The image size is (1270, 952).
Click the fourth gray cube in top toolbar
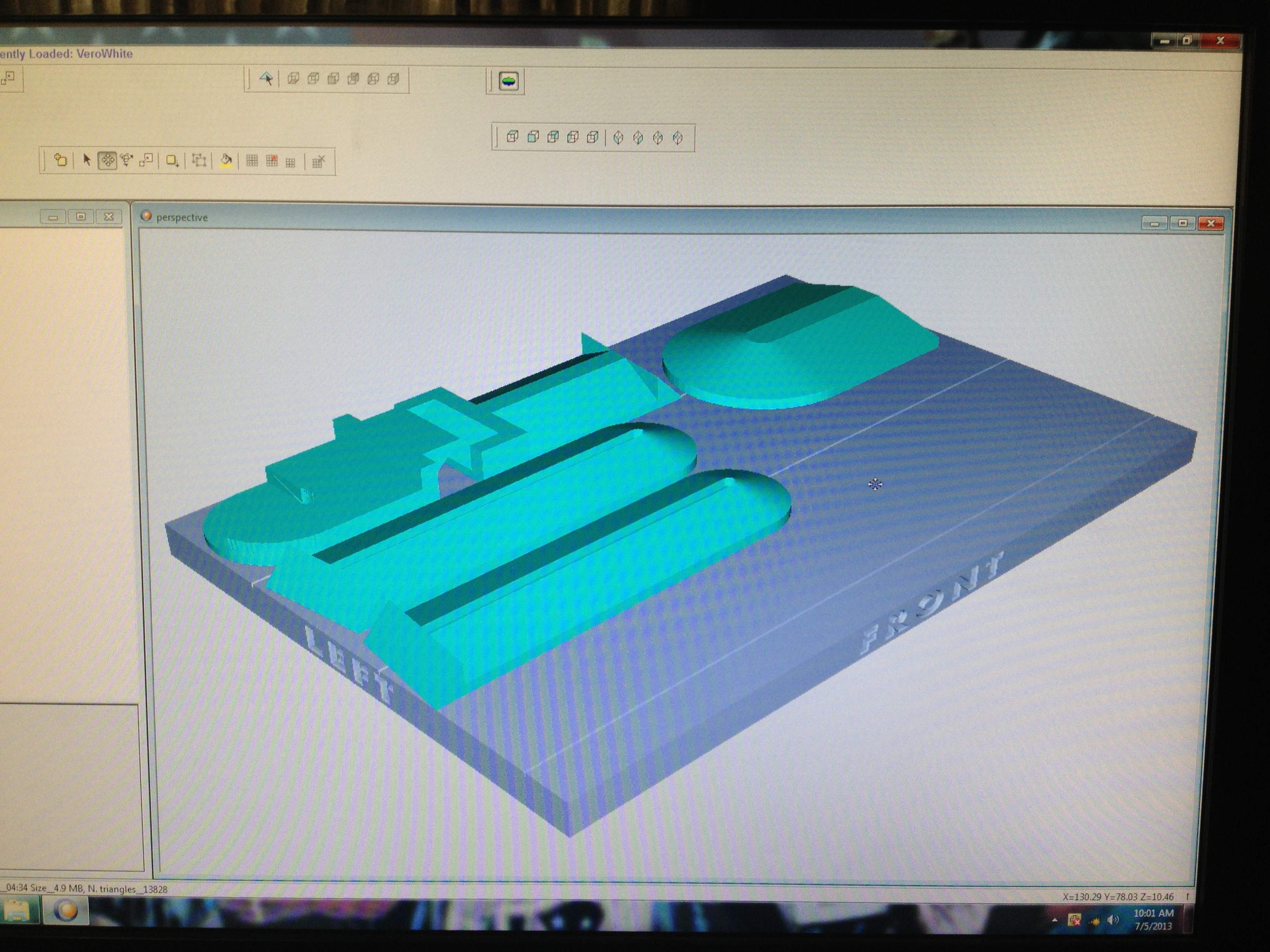point(354,78)
